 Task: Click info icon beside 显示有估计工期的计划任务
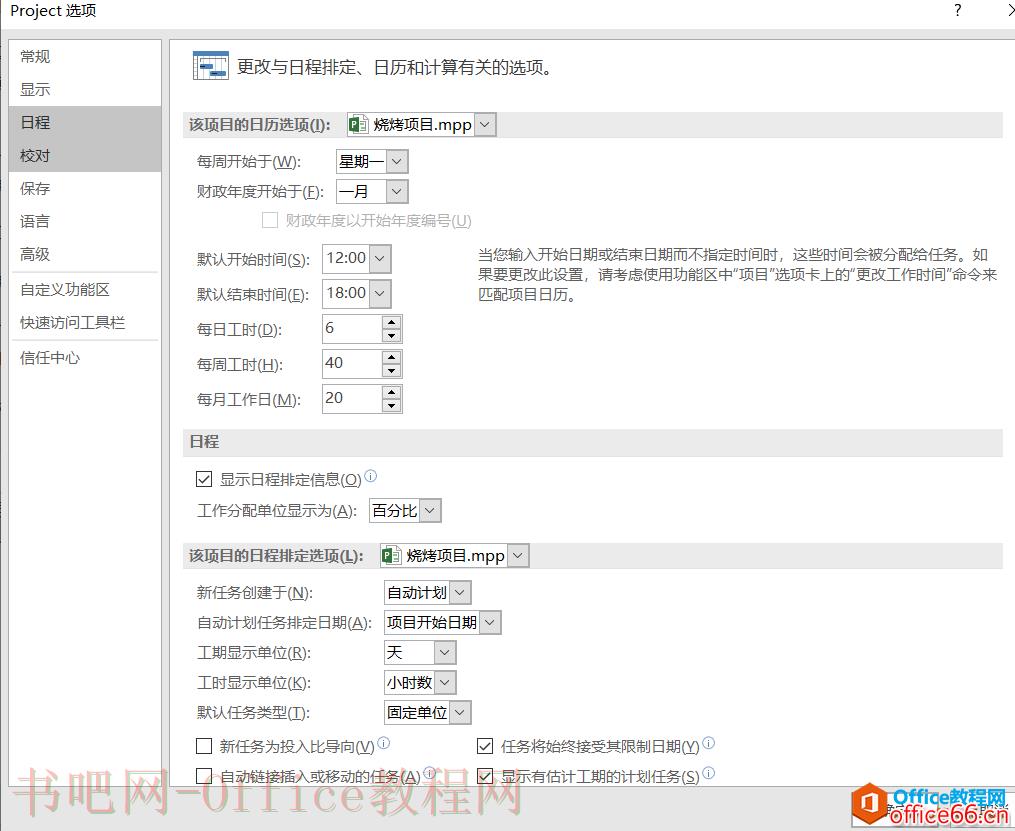pos(708,773)
